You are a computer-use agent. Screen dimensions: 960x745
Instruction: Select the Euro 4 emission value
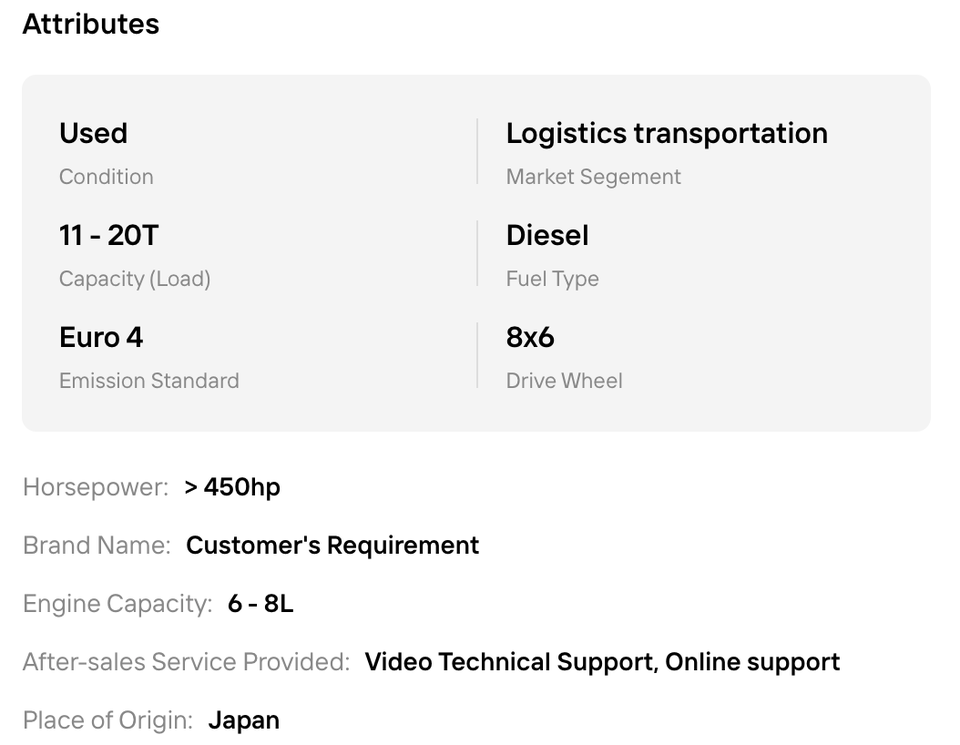point(101,337)
